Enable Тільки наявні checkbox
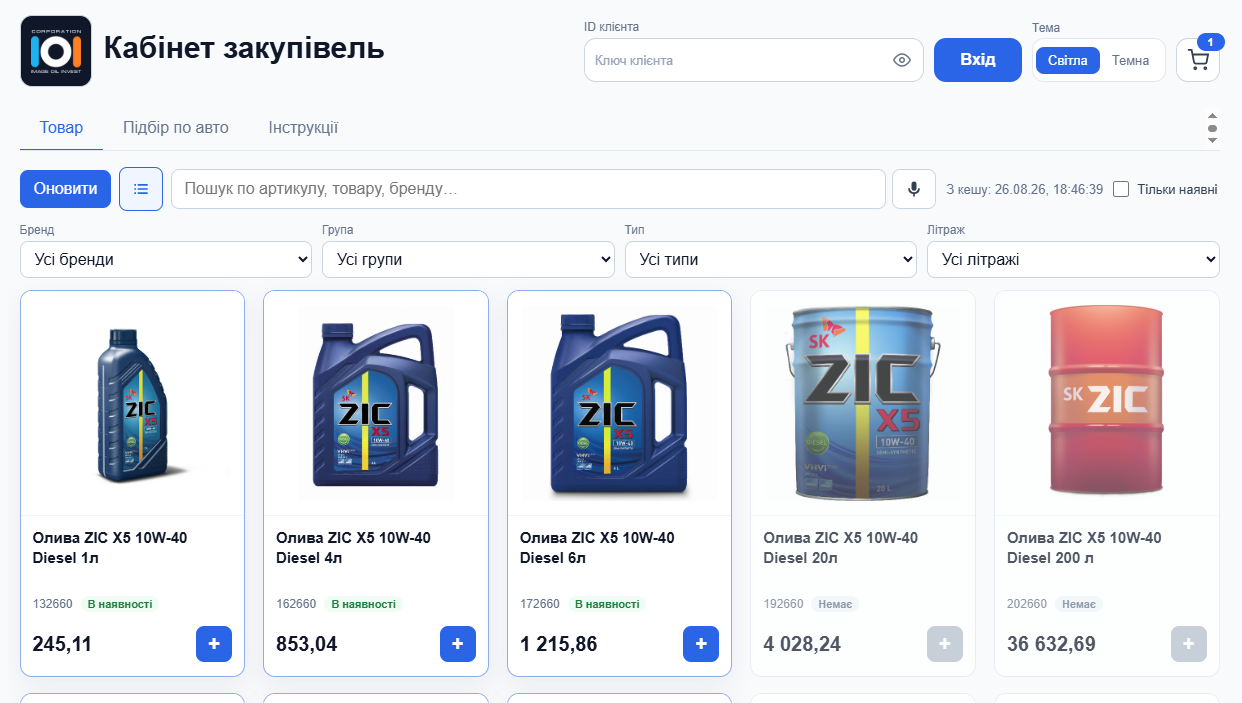This screenshot has height=703, width=1242. tap(1121, 189)
